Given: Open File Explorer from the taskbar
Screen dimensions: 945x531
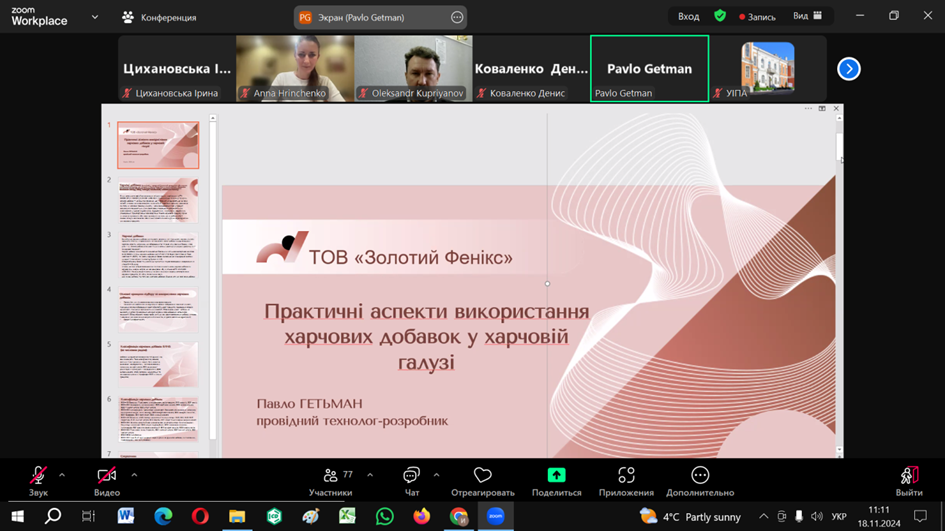Looking at the screenshot, I should point(237,517).
